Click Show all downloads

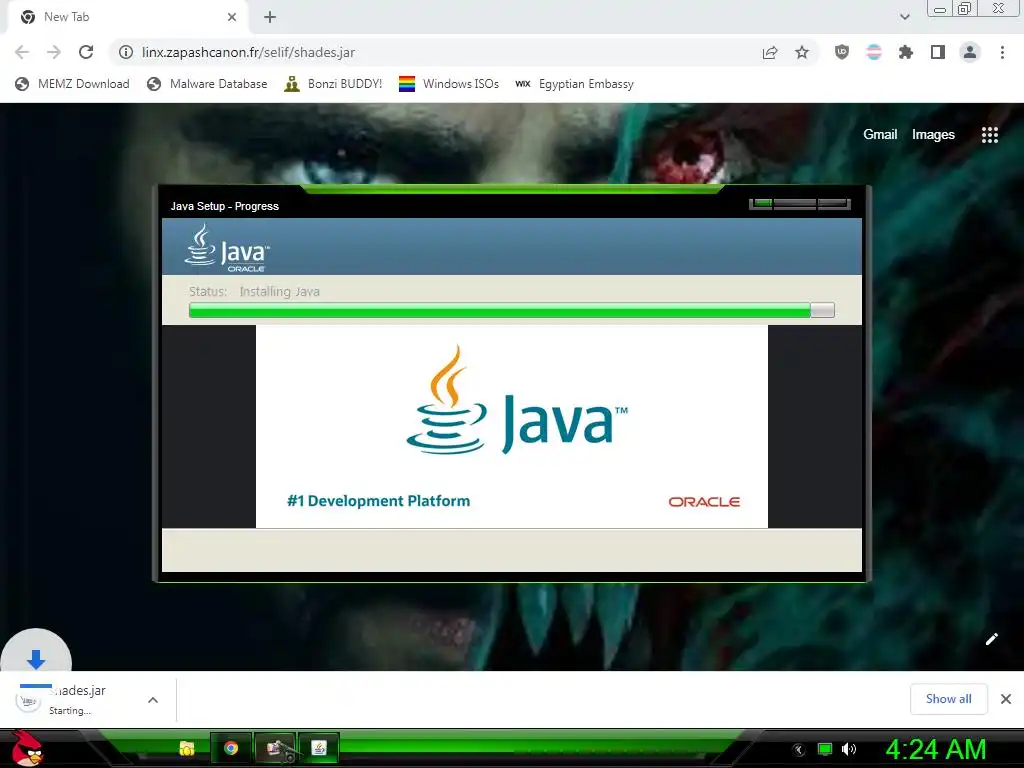point(948,699)
